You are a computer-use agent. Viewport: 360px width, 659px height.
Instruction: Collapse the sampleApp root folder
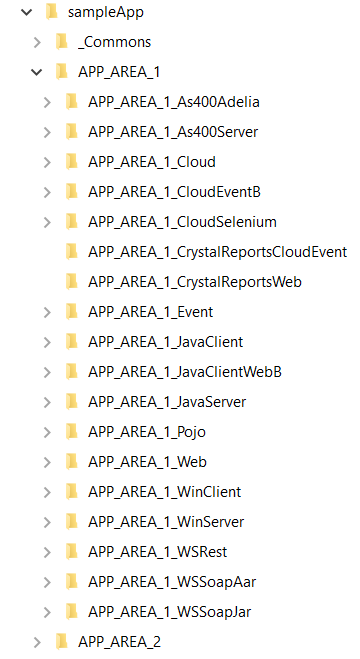tap(26, 12)
